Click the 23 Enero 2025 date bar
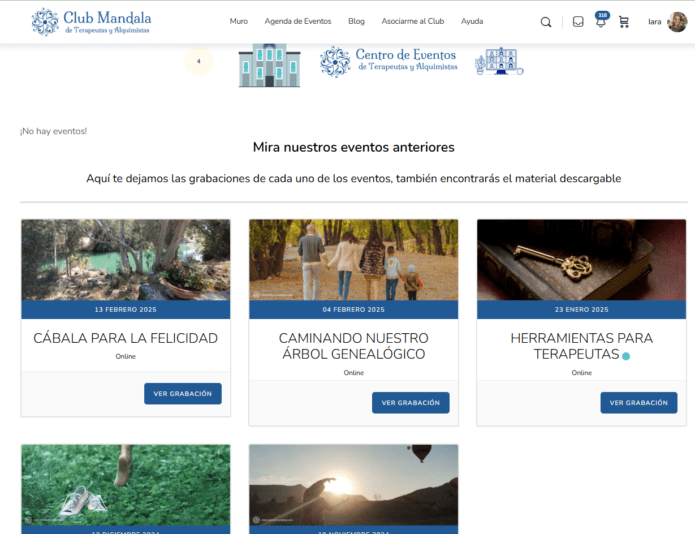Image resolution: width=695 pixels, height=534 pixels. [x=582, y=309]
